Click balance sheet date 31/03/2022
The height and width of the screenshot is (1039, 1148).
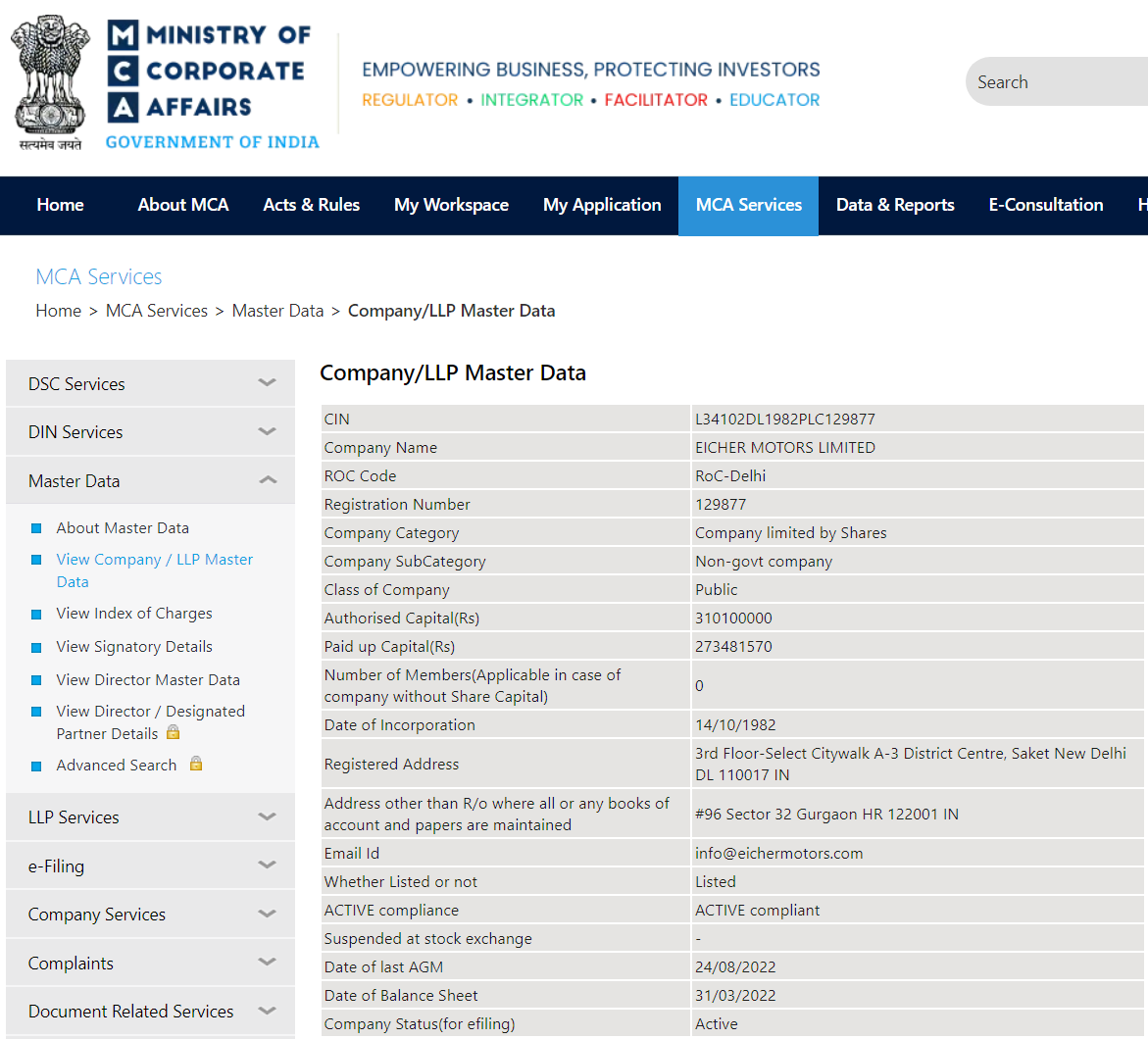click(x=735, y=996)
